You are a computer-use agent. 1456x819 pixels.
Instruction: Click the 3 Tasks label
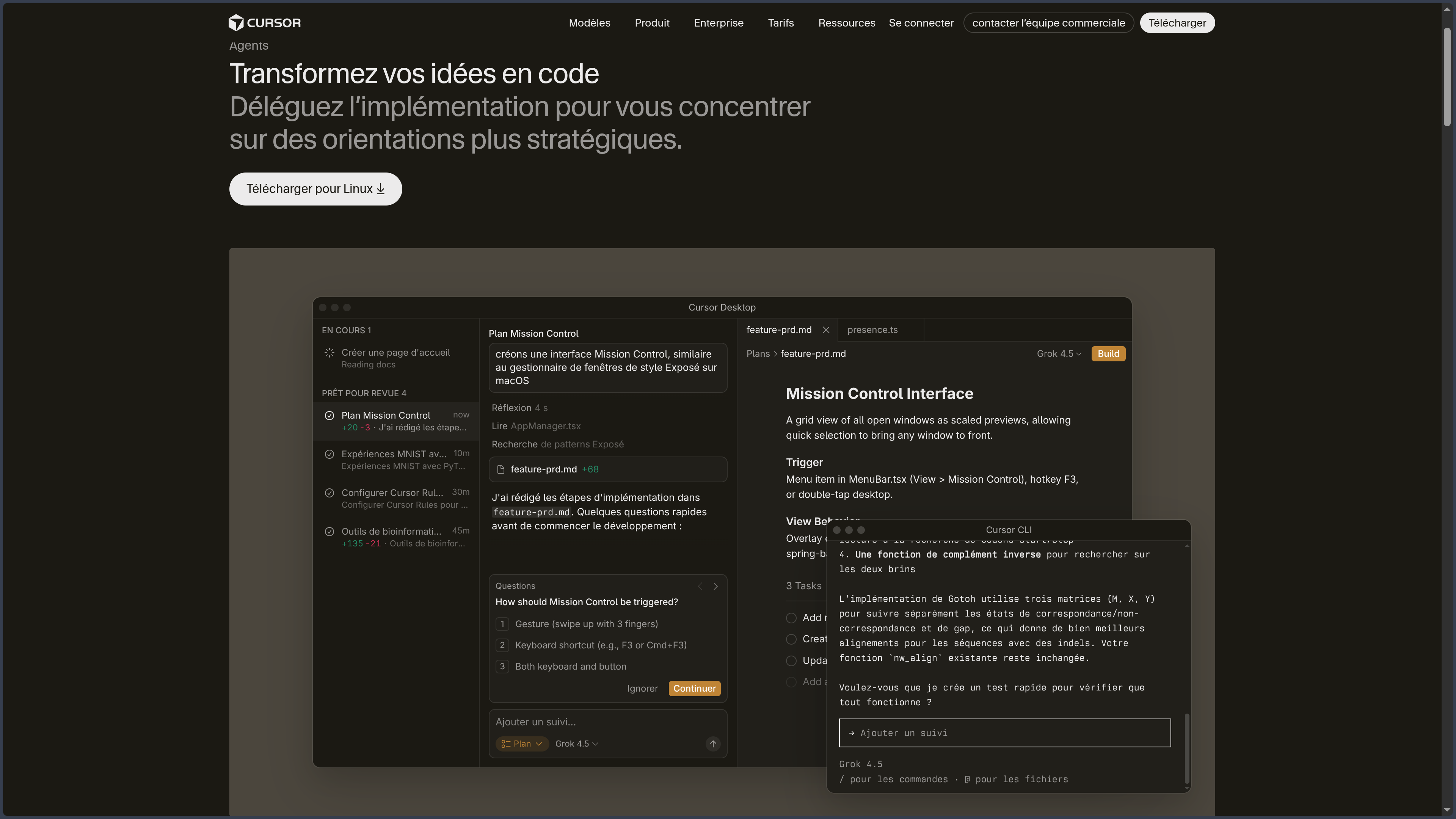(803, 586)
